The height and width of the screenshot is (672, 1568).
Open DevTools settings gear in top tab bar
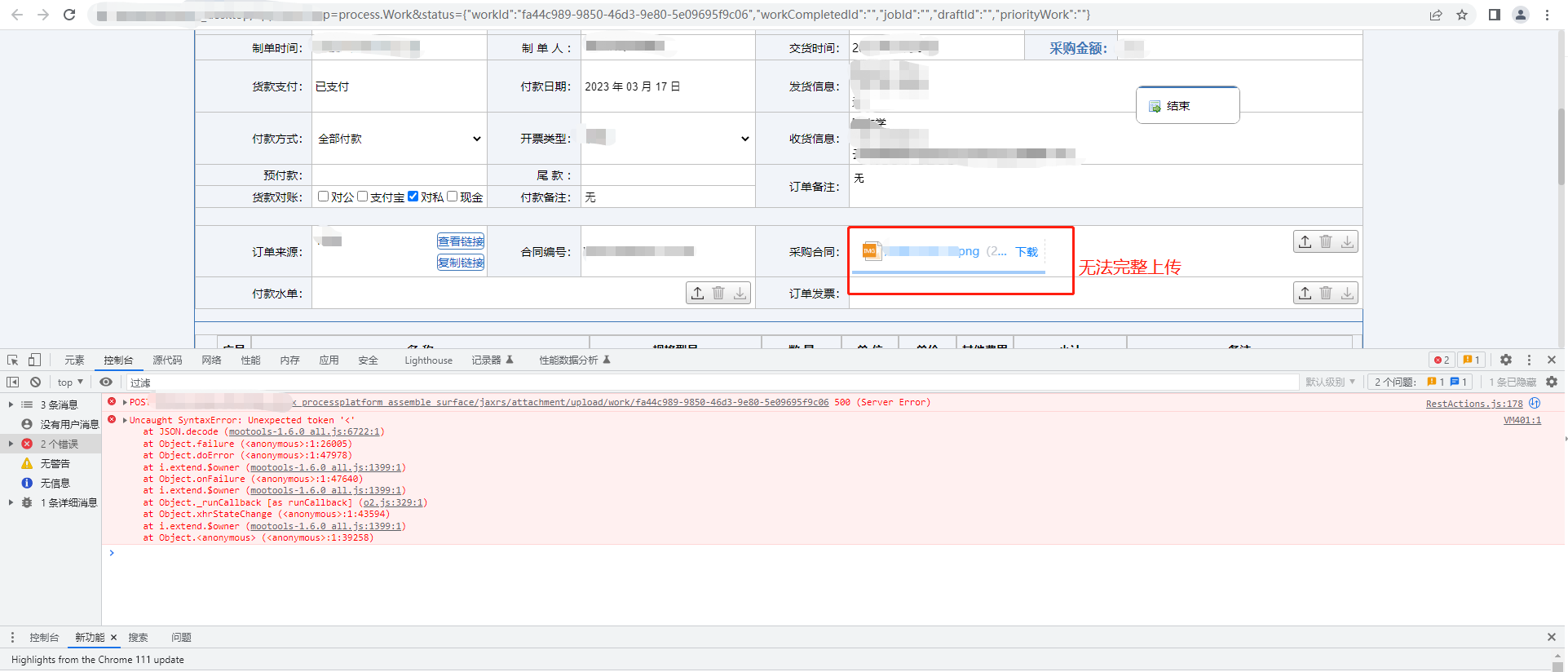(x=1506, y=360)
